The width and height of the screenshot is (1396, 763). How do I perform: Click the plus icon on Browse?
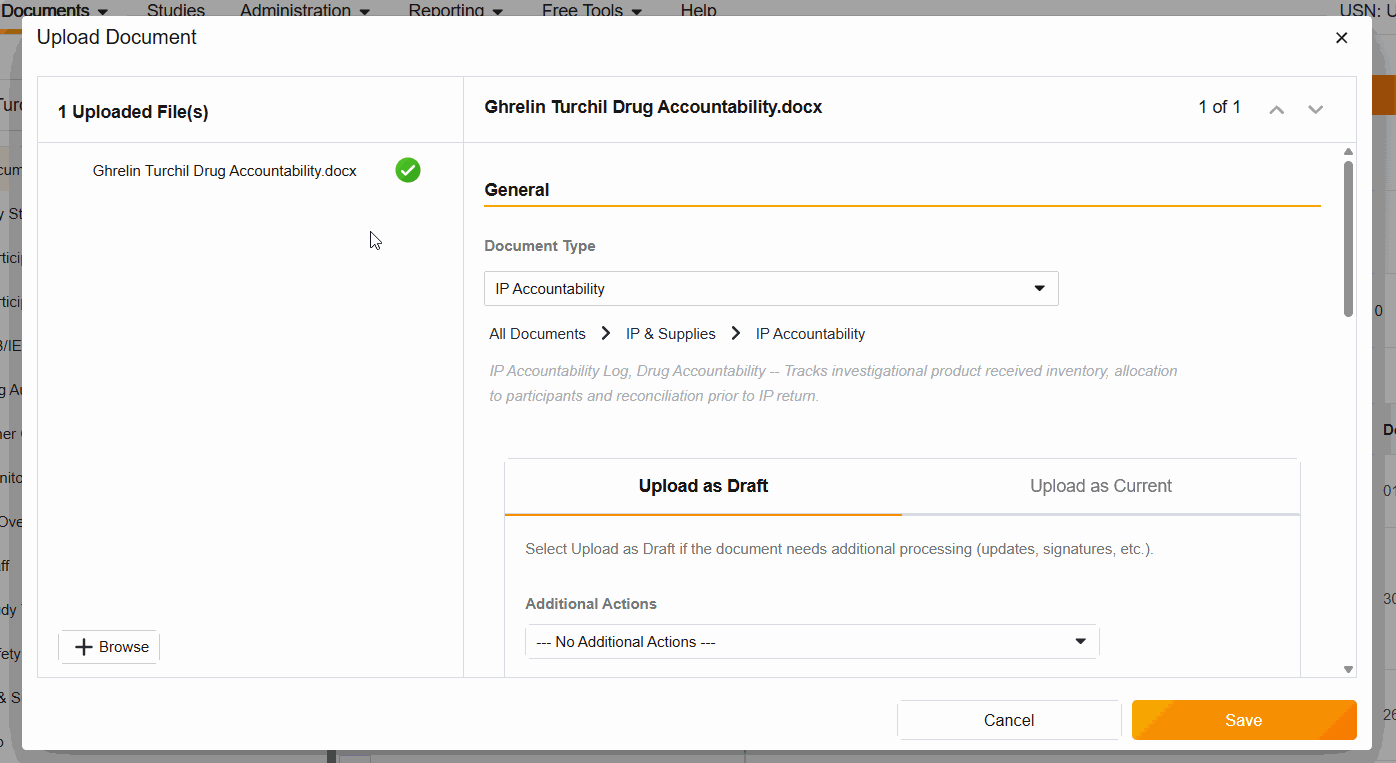tap(84, 647)
